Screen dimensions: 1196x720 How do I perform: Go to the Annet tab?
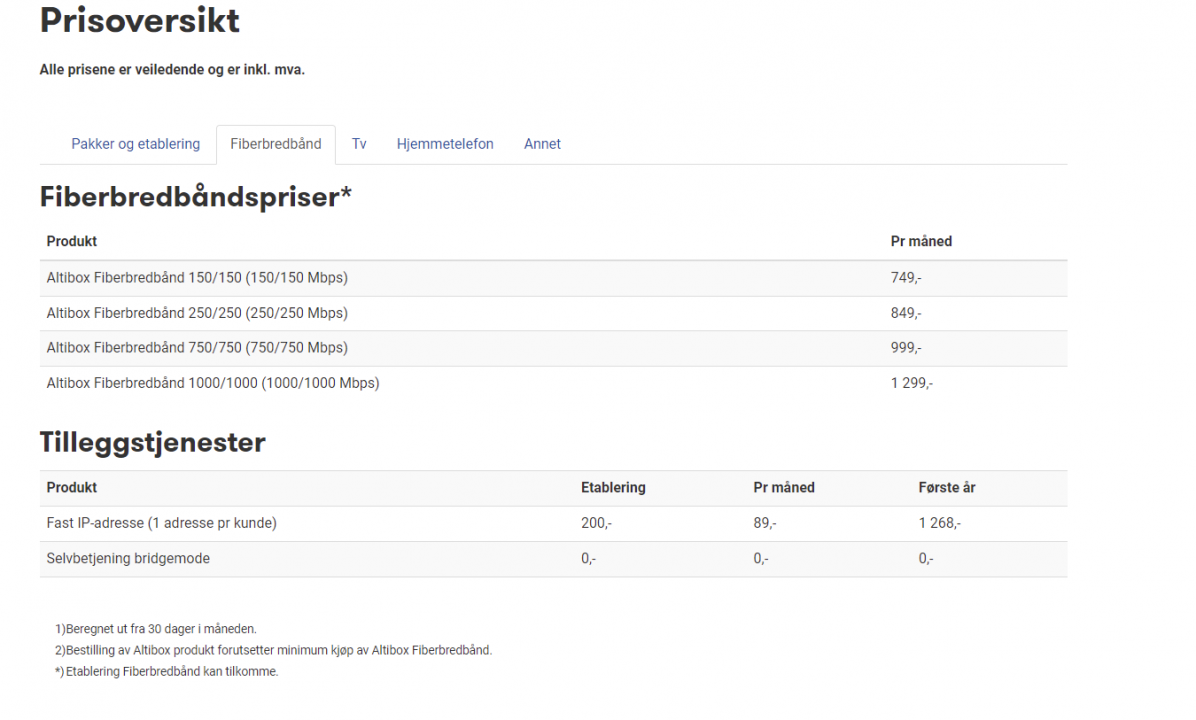point(542,144)
